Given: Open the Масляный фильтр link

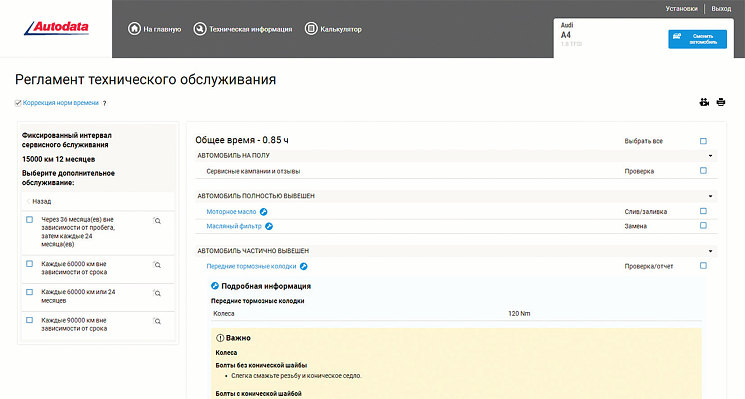Looking at the screenshot, I should pos(234,226).
